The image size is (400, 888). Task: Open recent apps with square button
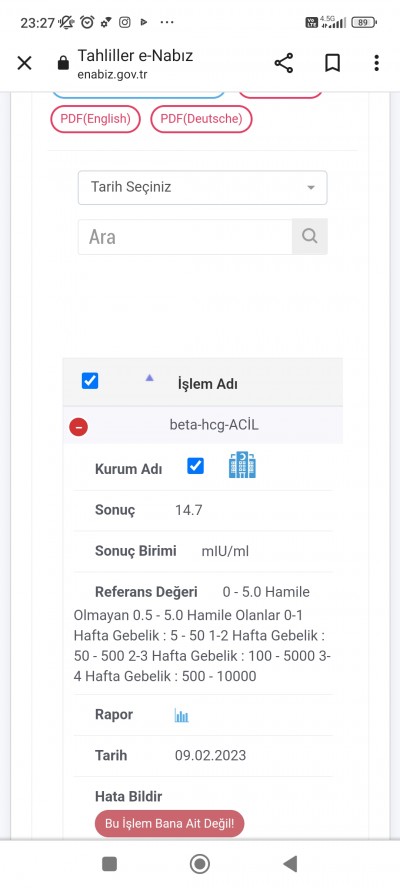coord(109,864)
